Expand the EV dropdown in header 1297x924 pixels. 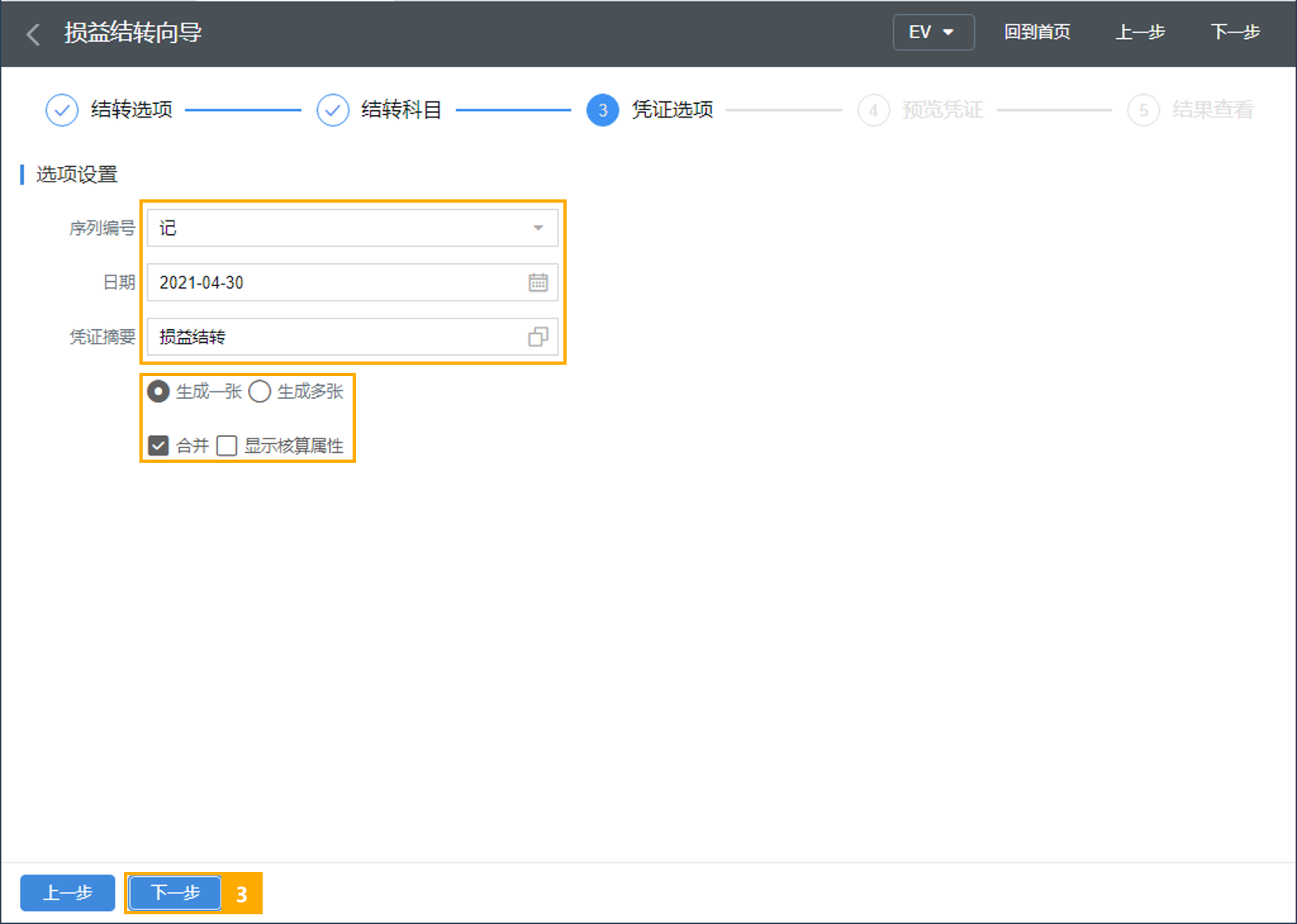[933, 32]
